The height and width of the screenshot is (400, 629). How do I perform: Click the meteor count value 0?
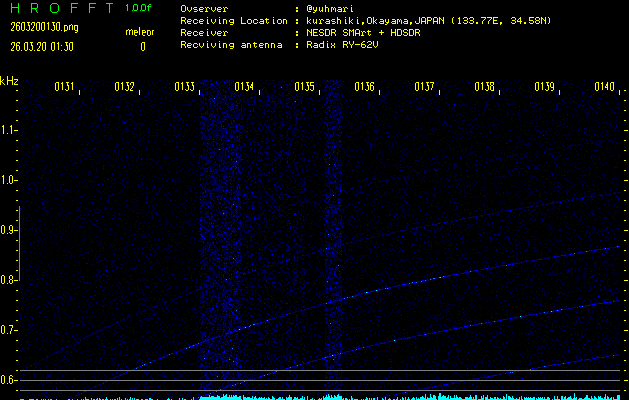tap(142, 46)
